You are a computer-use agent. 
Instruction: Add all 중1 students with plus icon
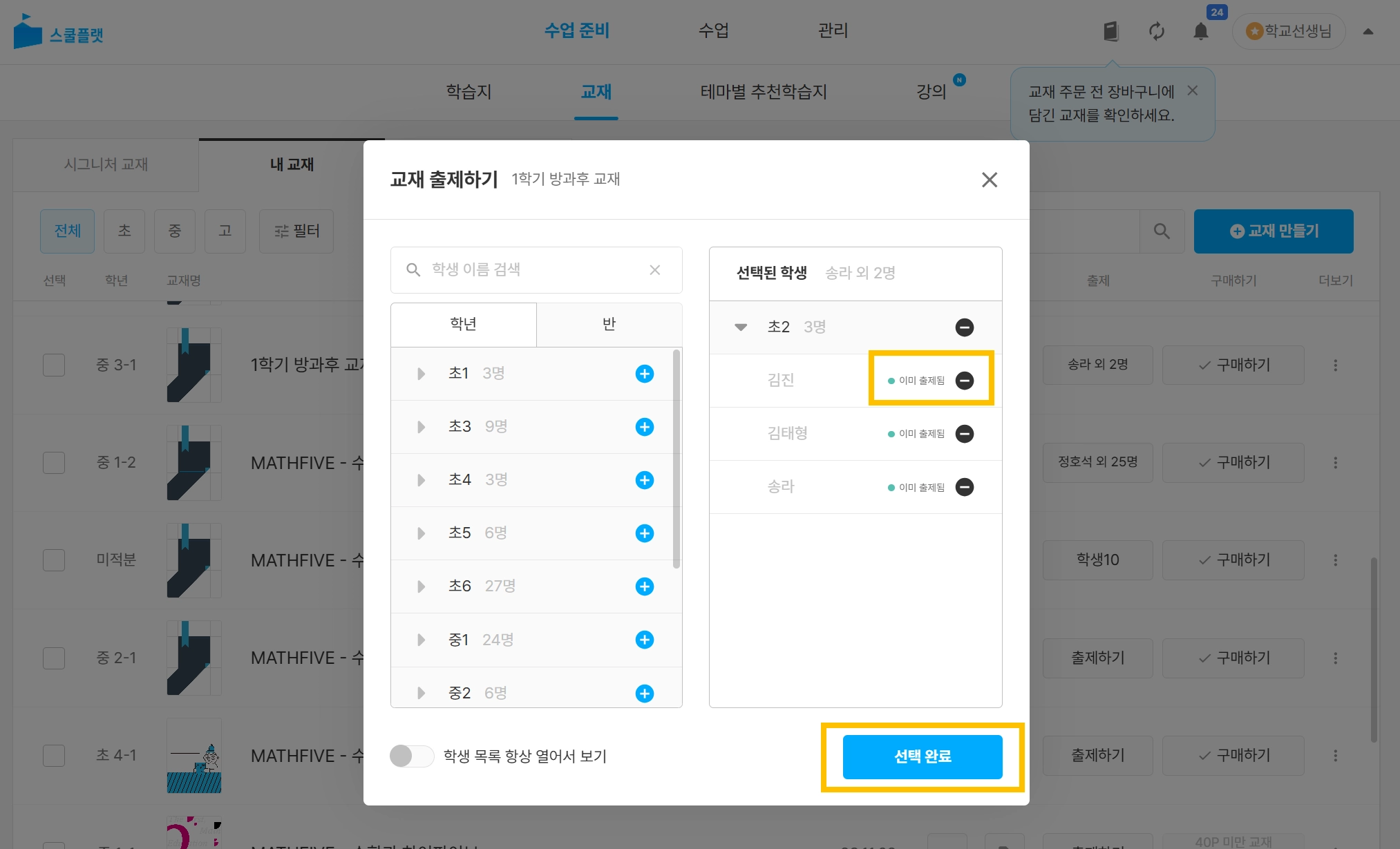click(644, 640)
